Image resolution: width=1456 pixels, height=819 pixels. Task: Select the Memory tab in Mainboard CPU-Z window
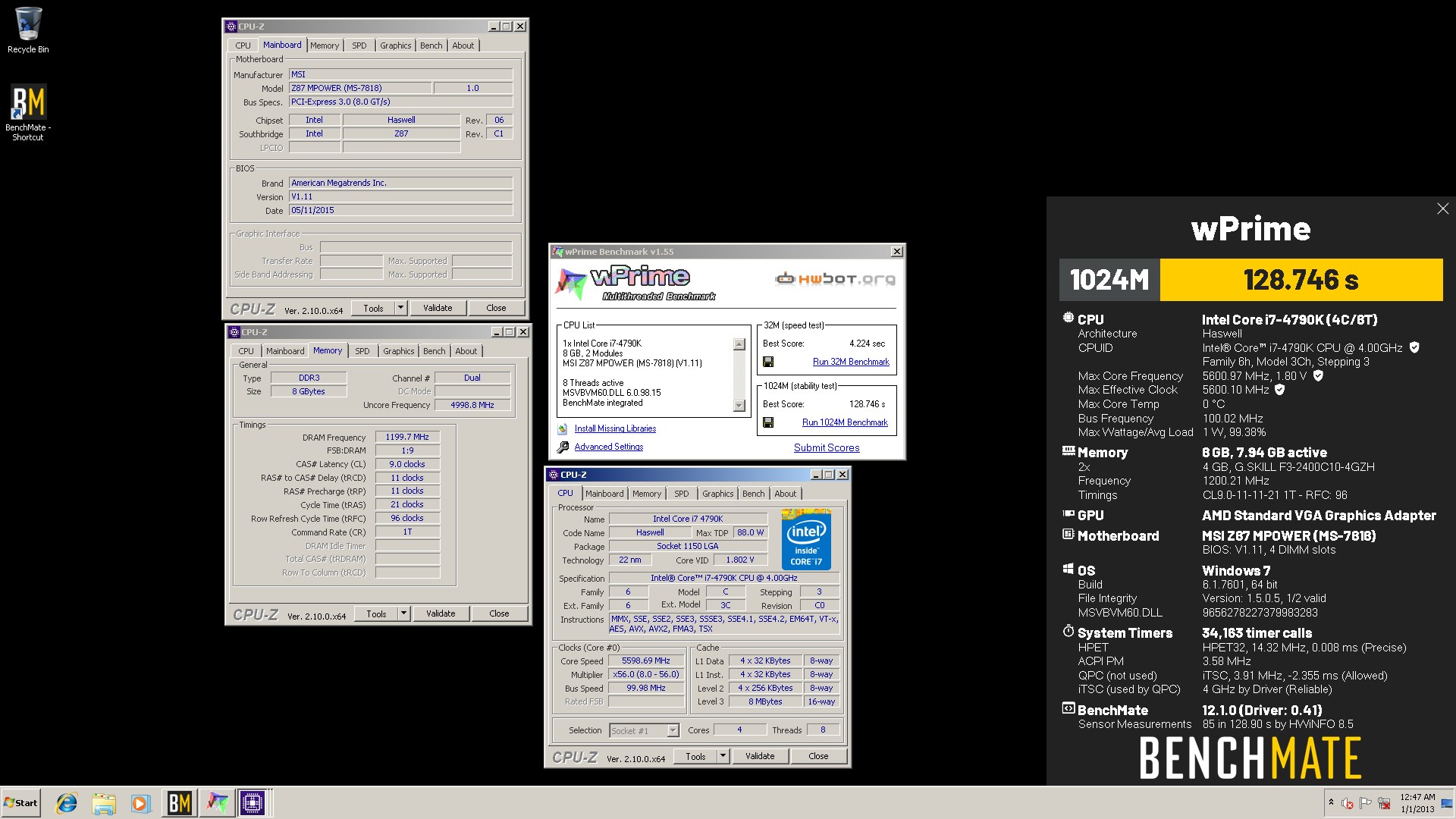[325, 45]
